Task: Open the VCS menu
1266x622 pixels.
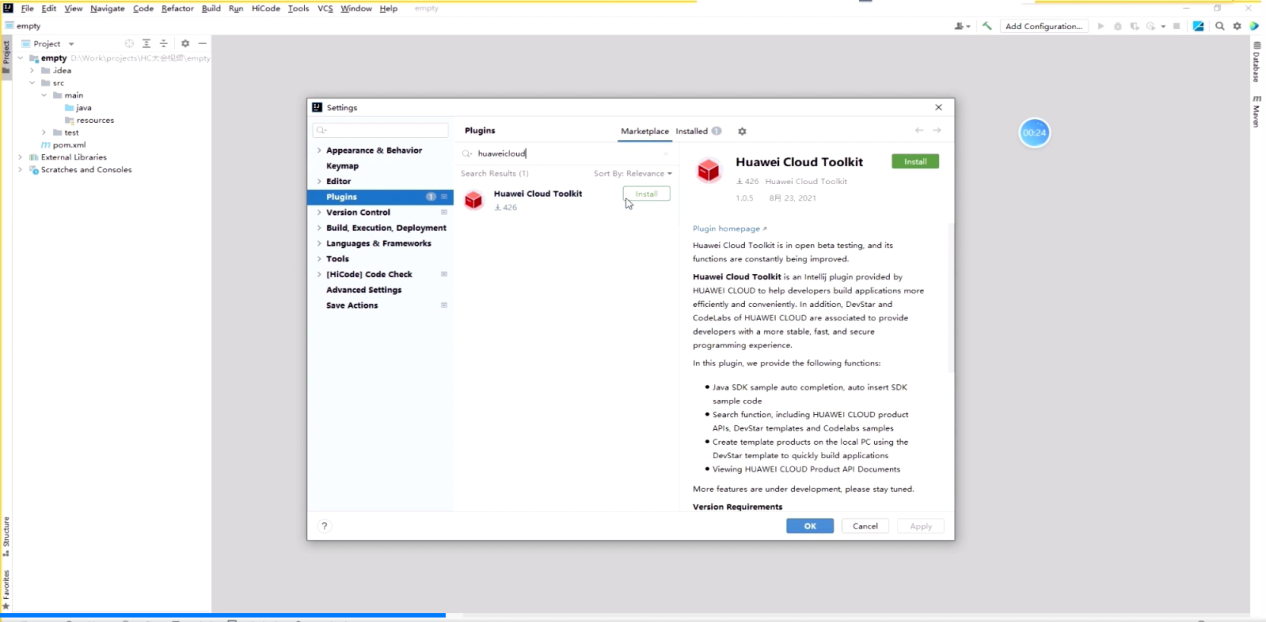Action: tap(325, 8)
